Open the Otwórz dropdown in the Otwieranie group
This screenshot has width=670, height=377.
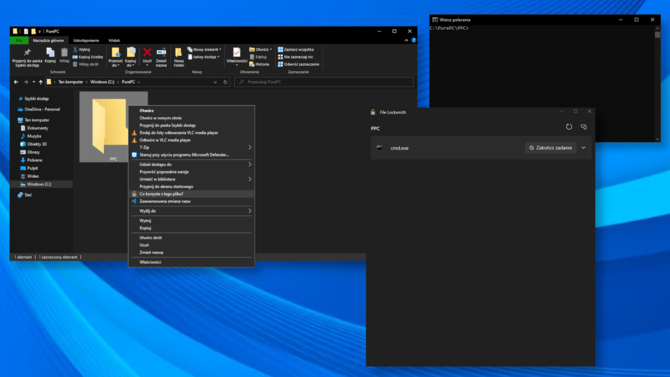pyautogui.click(x=261, y=50)
